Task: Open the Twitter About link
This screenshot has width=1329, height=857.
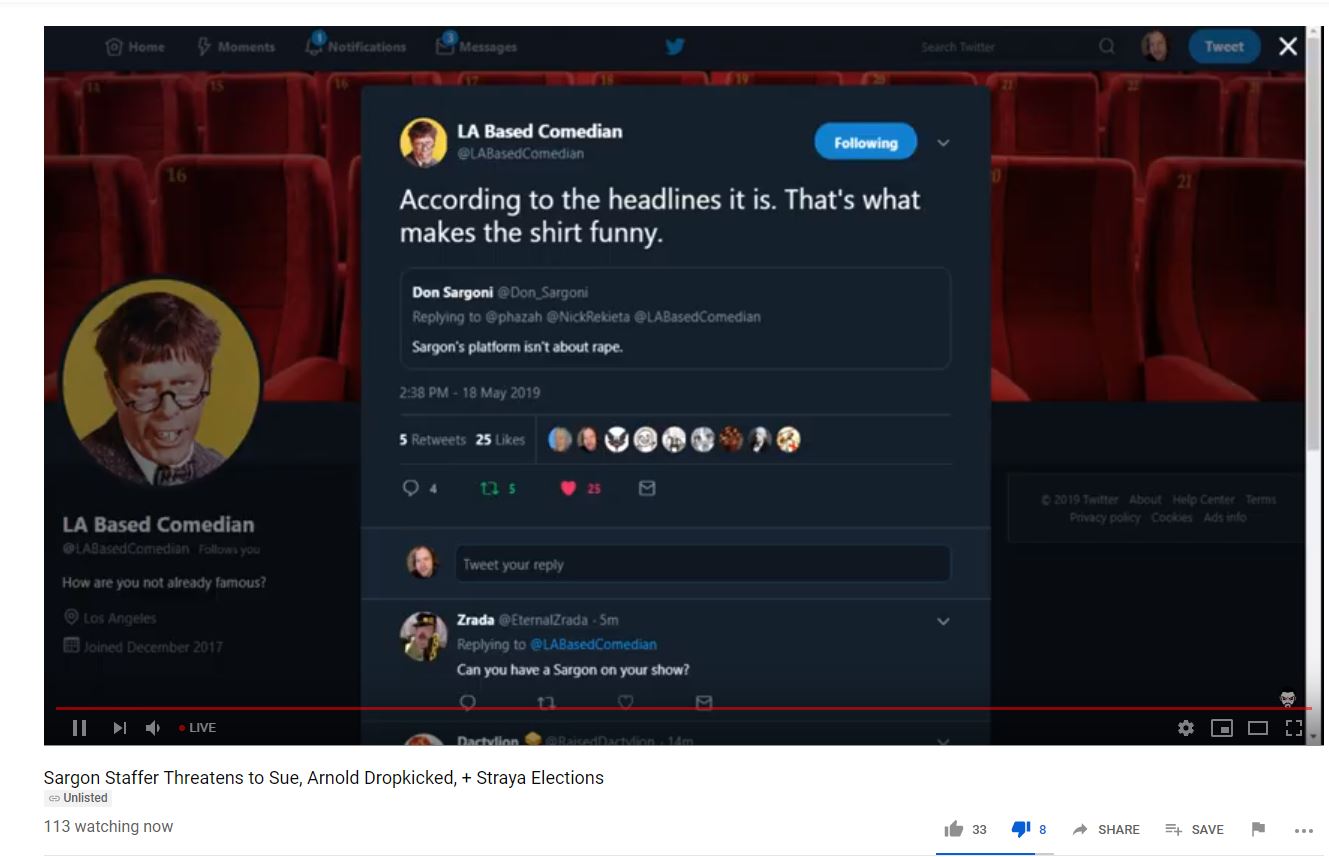Action: coord(1145,500)
